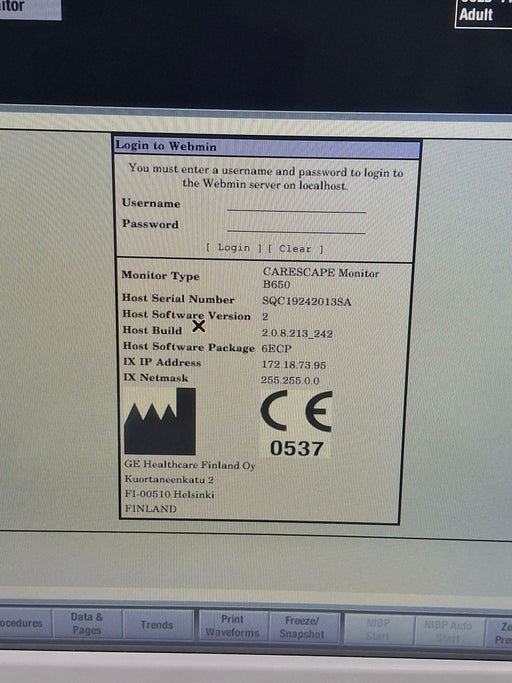Click the Username input field

coord(296,206)
